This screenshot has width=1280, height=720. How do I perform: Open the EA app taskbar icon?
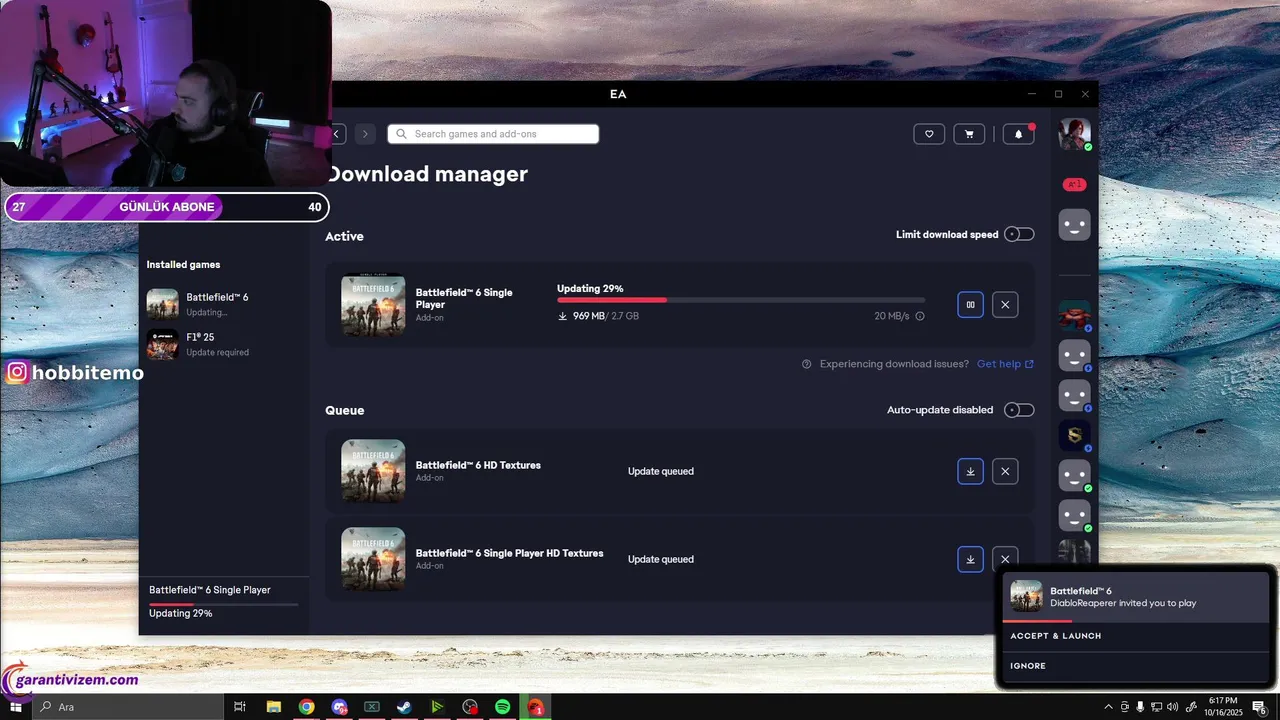click(x=535, y=707)
